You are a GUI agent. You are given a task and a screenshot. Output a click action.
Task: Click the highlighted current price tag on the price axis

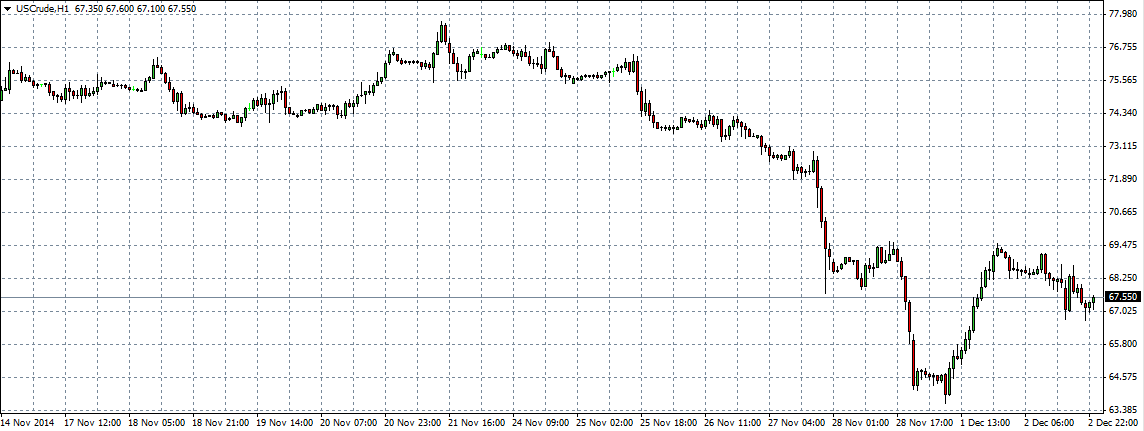pos(1123,297)
